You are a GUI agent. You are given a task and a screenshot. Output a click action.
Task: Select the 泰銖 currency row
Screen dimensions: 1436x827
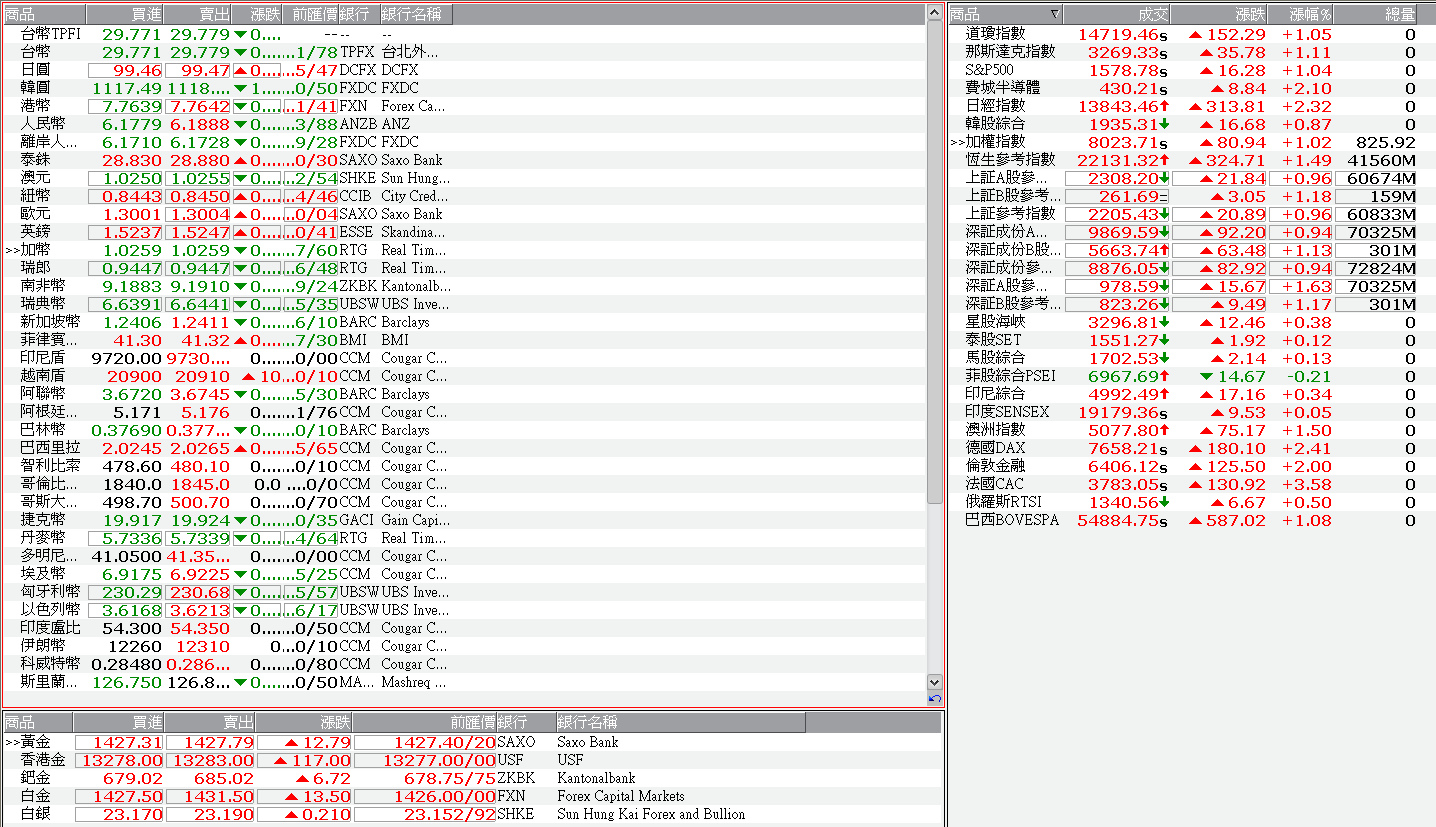(465, 160)
